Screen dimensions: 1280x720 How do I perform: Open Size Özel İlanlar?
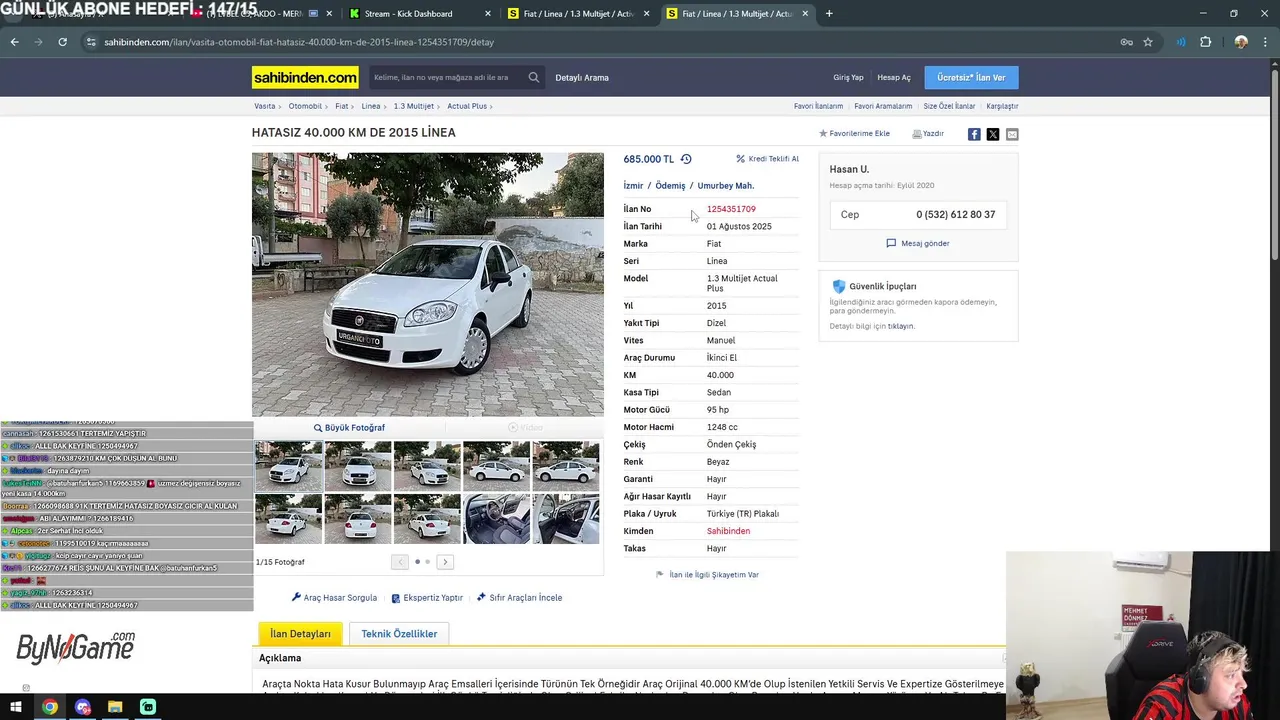[x=949, y=106]
